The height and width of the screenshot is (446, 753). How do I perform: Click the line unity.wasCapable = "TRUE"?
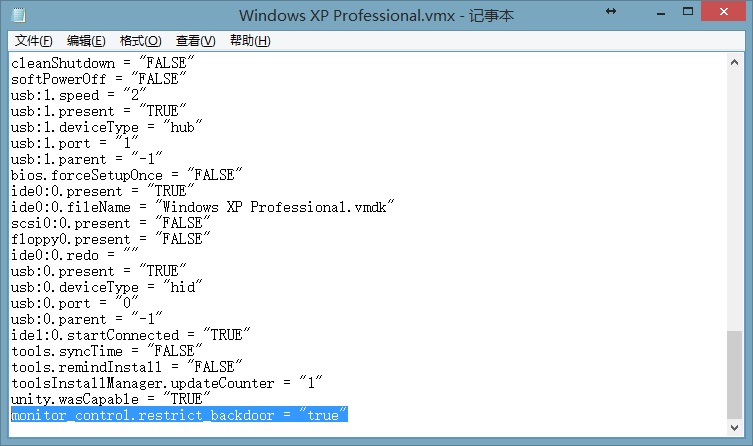tap(110, 399)
